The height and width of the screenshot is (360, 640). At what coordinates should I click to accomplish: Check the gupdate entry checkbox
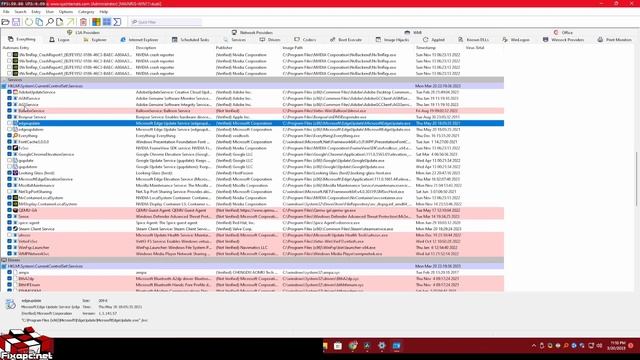pyautogui.click(x=9, y=160)
